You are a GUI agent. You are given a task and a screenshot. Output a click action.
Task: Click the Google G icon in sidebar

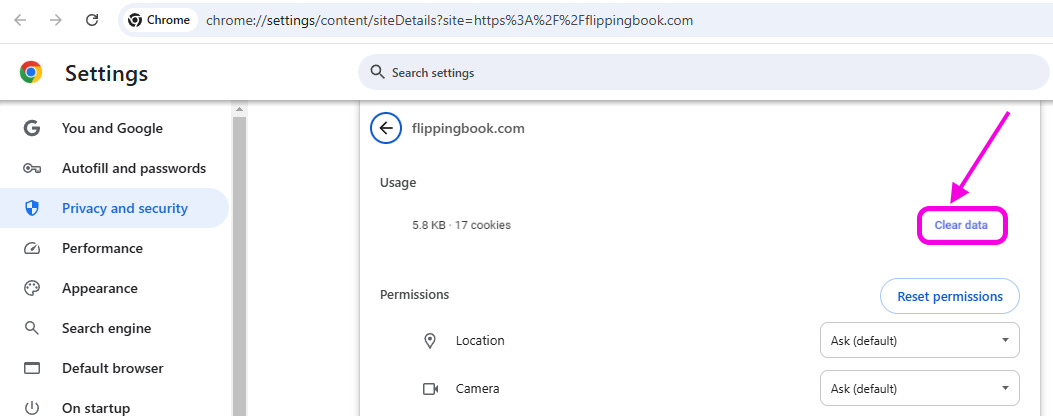[x=32, y=128]
